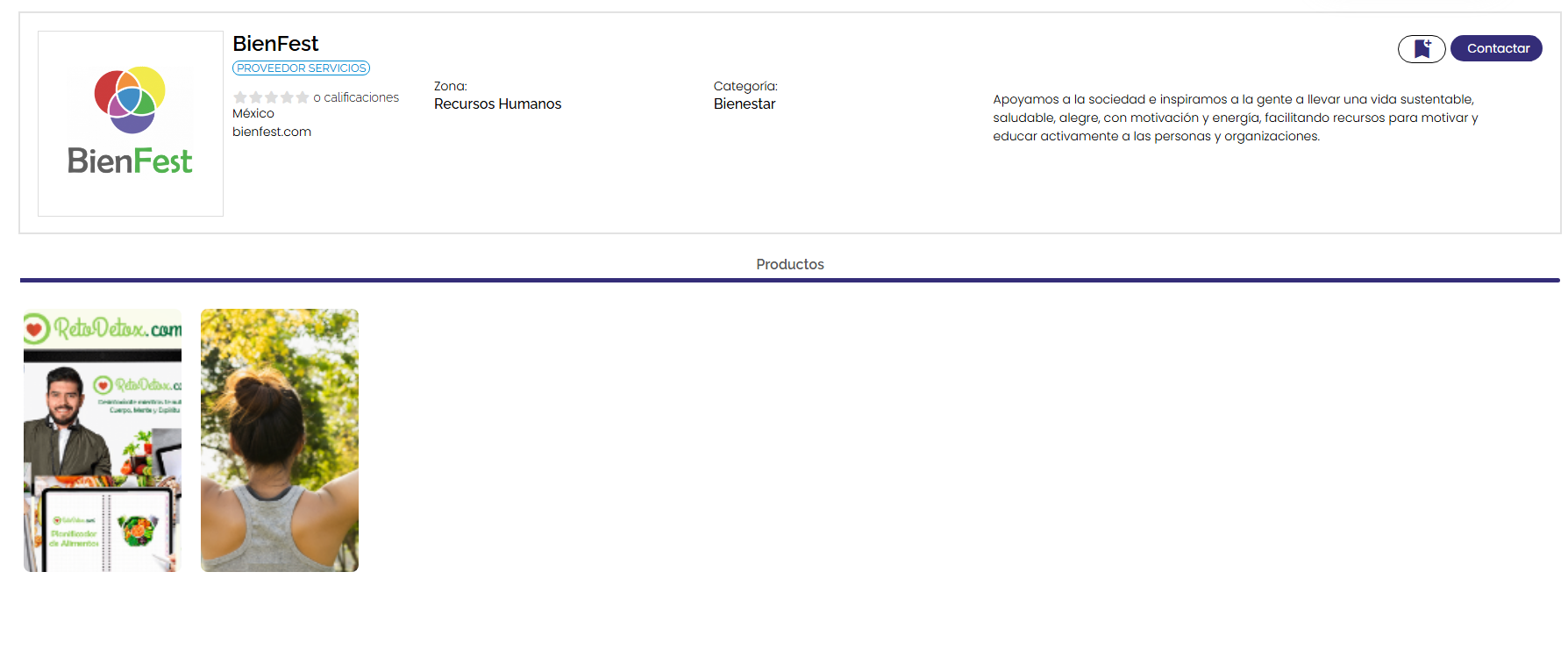Viewport: 1568px width, 672px height.
Task: Open the bienfest.com website link
Action: pyautogui.click(x=272, y=132)
